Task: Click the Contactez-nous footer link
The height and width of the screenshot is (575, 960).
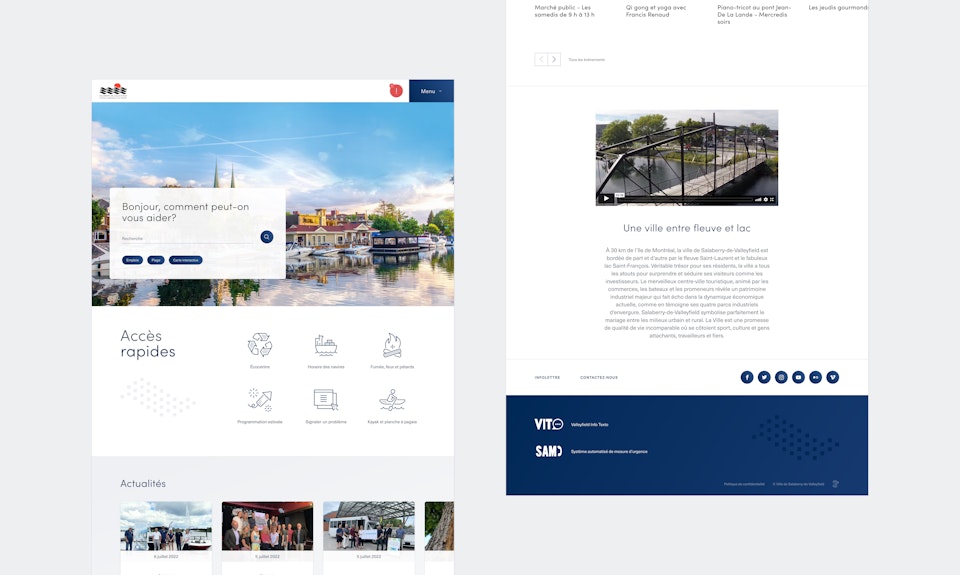Action: (599, 378)
